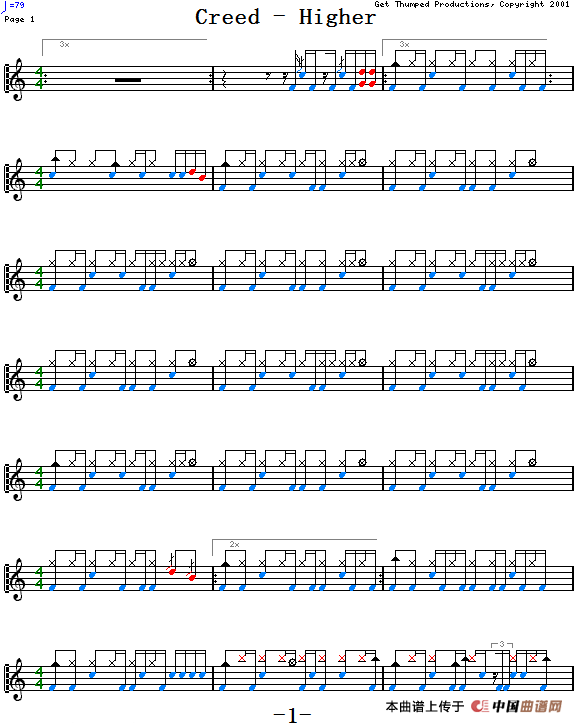Select the triplet 3 bracket marking
Screen dimensions: 576x723
pos(502,644)
